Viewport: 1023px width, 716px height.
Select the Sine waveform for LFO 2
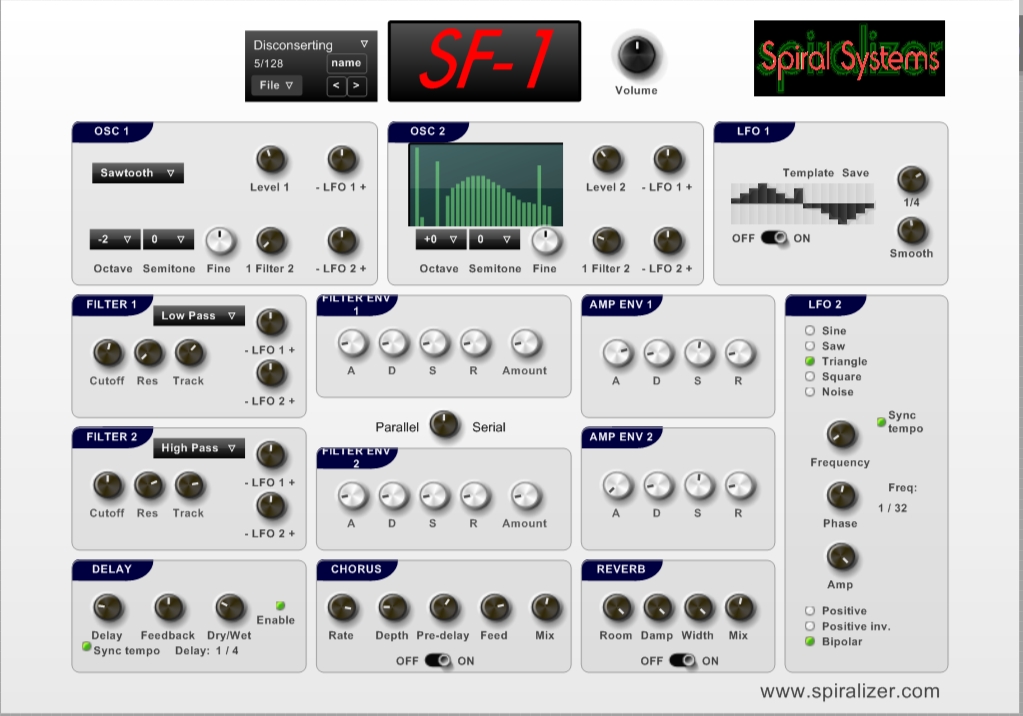point(810,330)
